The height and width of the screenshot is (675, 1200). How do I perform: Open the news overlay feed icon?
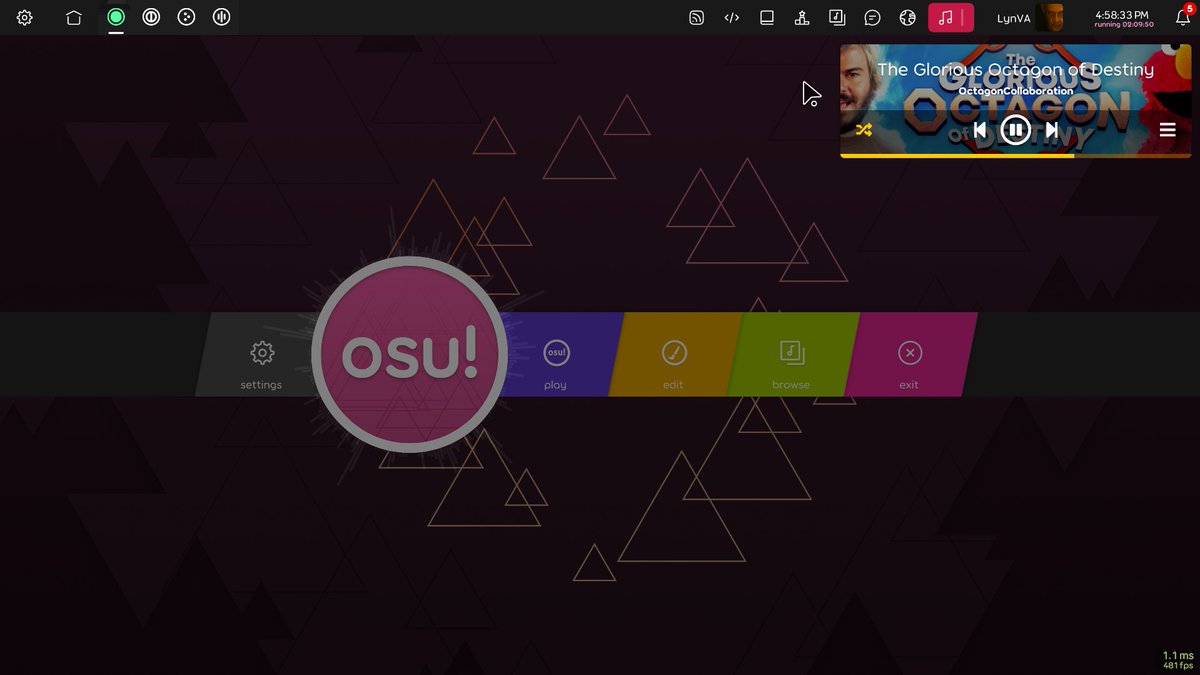(697, 17)
